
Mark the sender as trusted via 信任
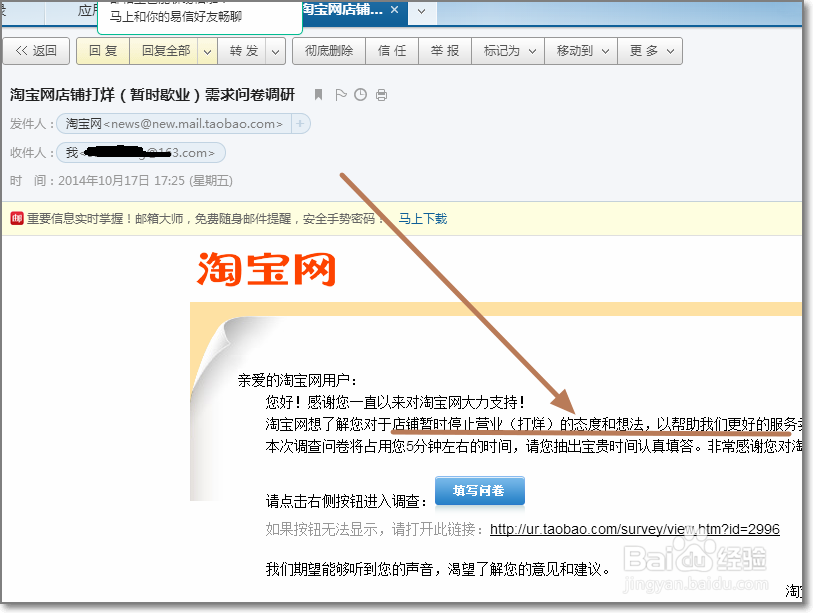click(x=392, y=51)
